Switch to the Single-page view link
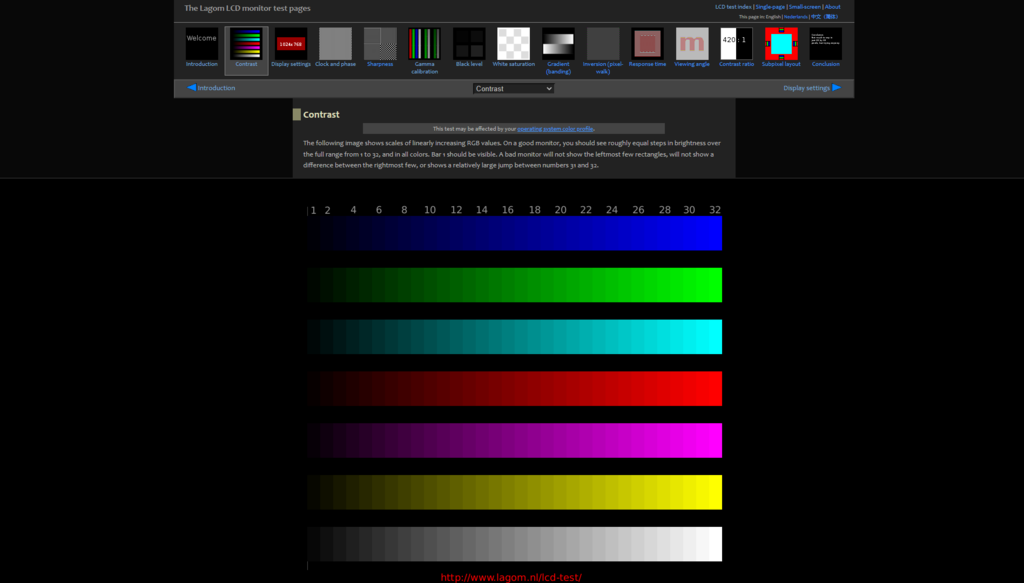 (x=770, y=7)
